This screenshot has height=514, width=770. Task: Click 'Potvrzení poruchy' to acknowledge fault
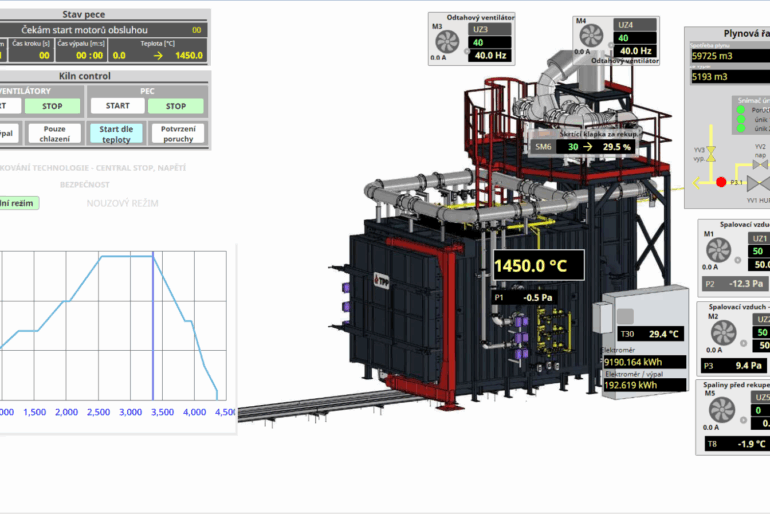coord(177,134)
